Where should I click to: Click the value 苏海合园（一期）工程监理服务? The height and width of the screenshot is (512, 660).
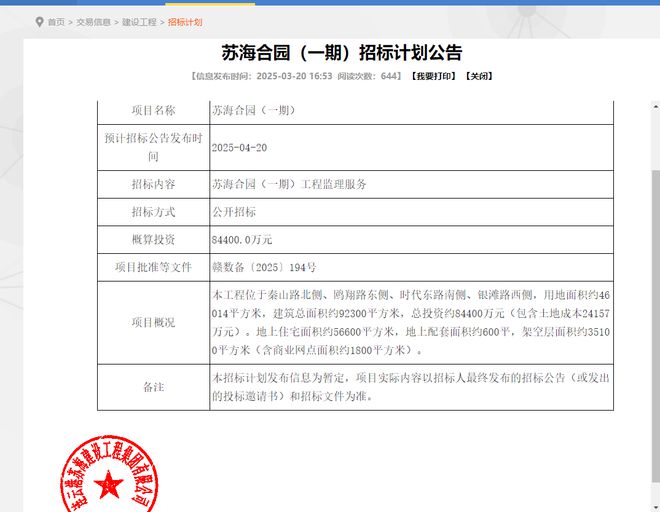coord(289,184)
